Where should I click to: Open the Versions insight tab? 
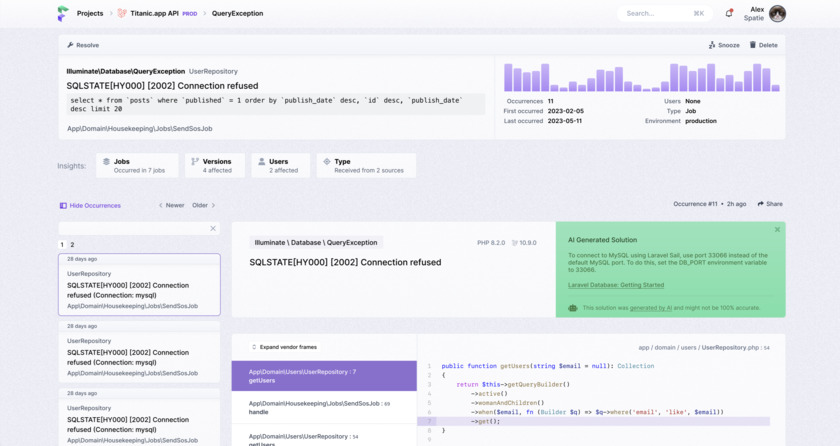214,165
